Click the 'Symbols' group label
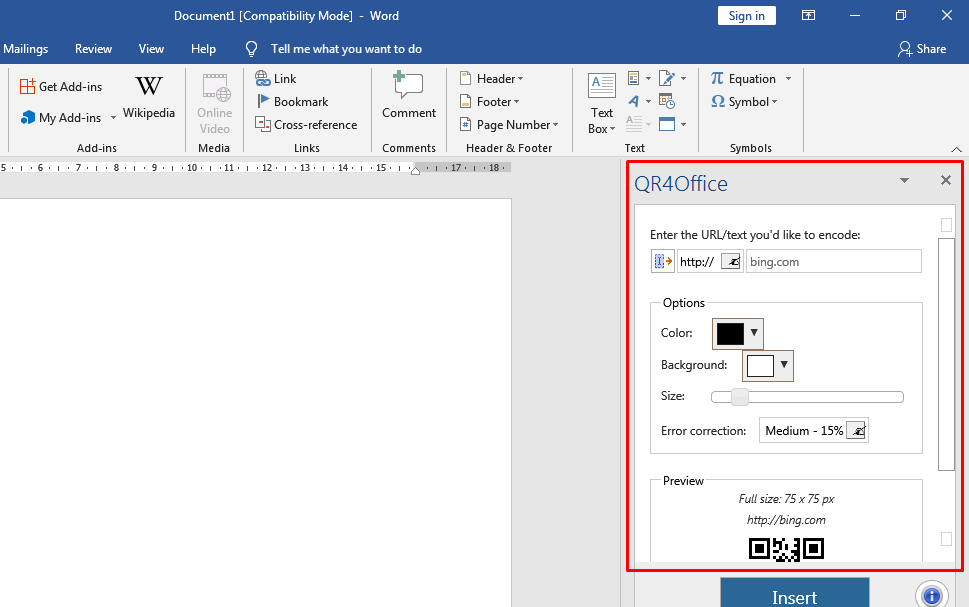 [751, 148]
